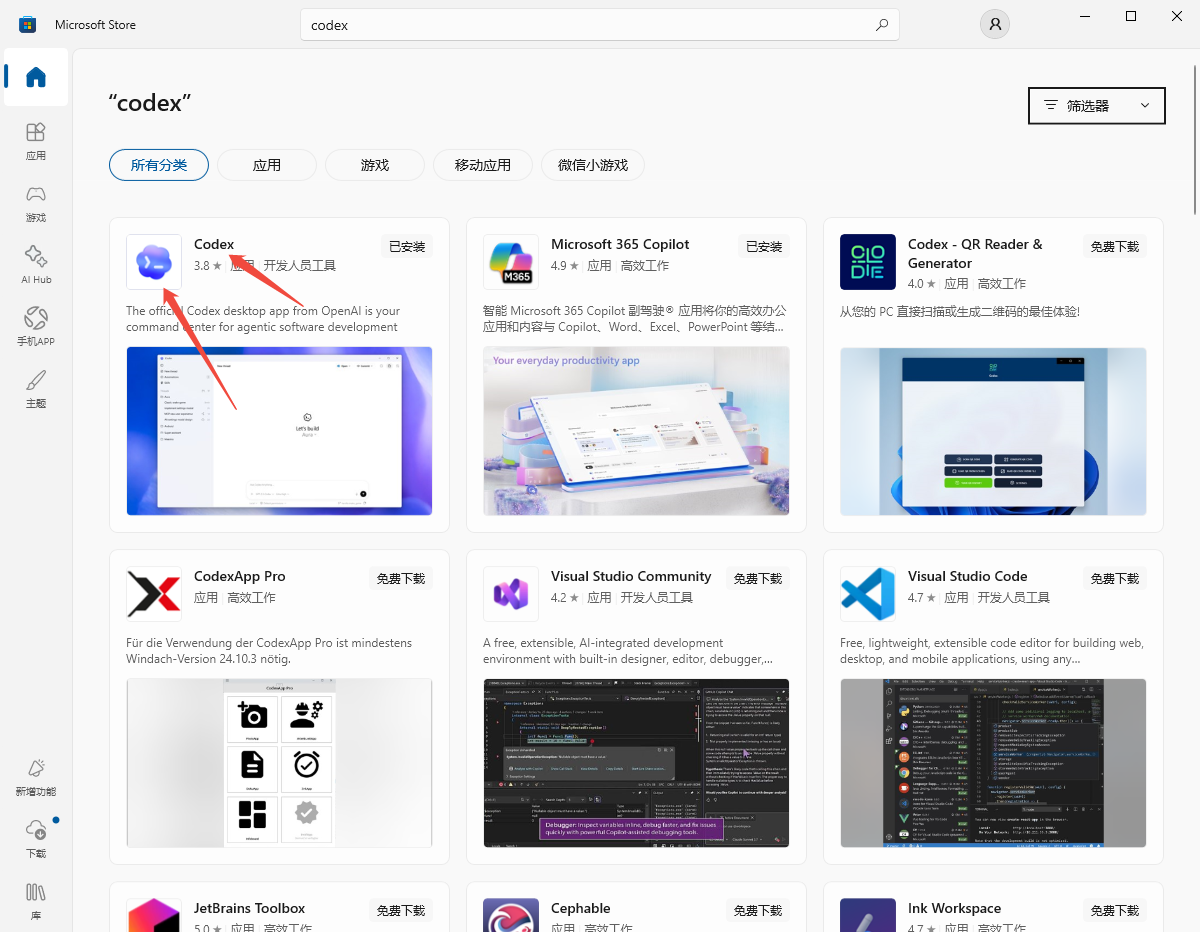
Task: Click the CodexApp Pro title
Action: tap(240, 576)
